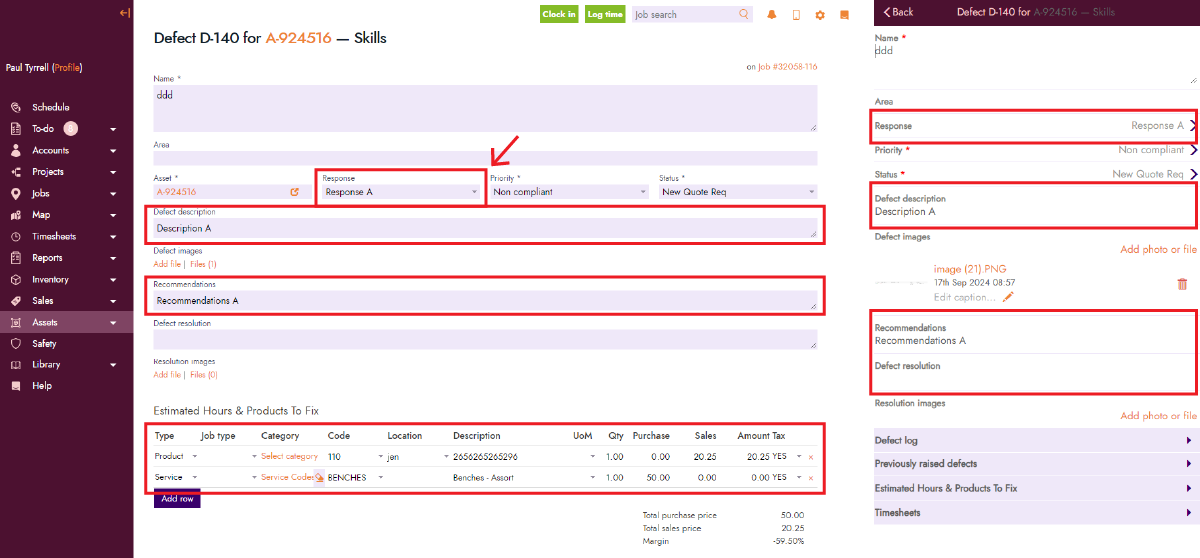Click the Recommendations text area
This screenshot has height=558, width=1200.
[485, 300]
